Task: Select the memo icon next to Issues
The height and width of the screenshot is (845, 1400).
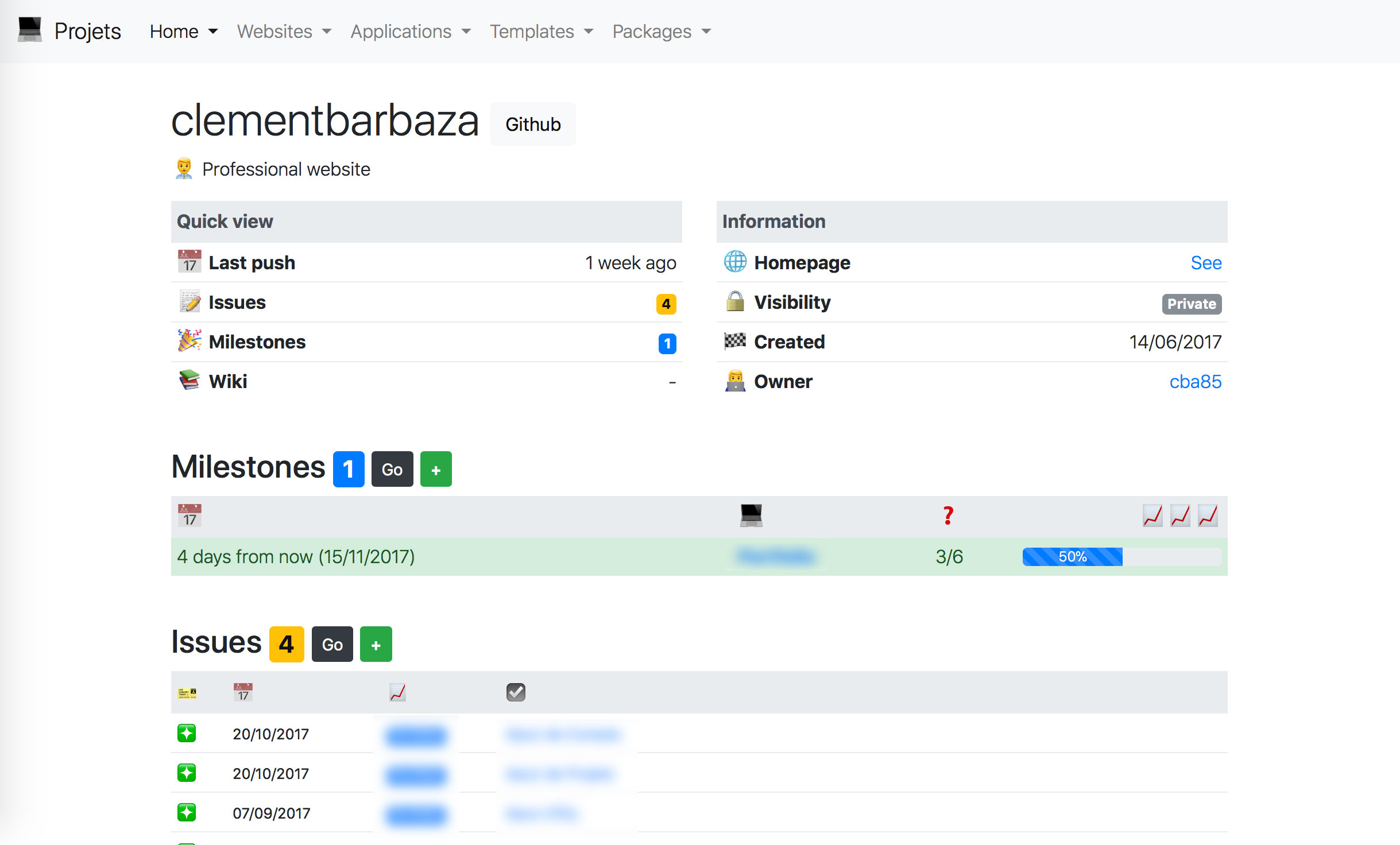Action: click(x=189, y=302)
